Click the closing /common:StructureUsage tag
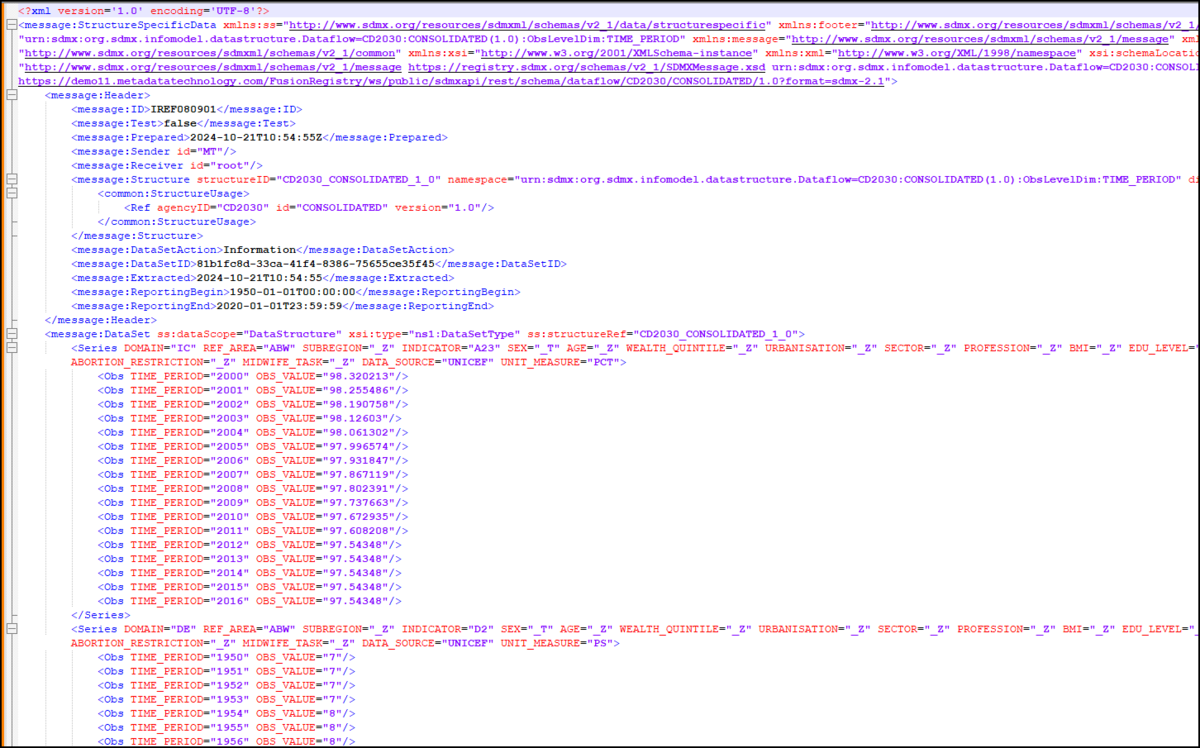The image size is (1200, 748). [177, 221]
